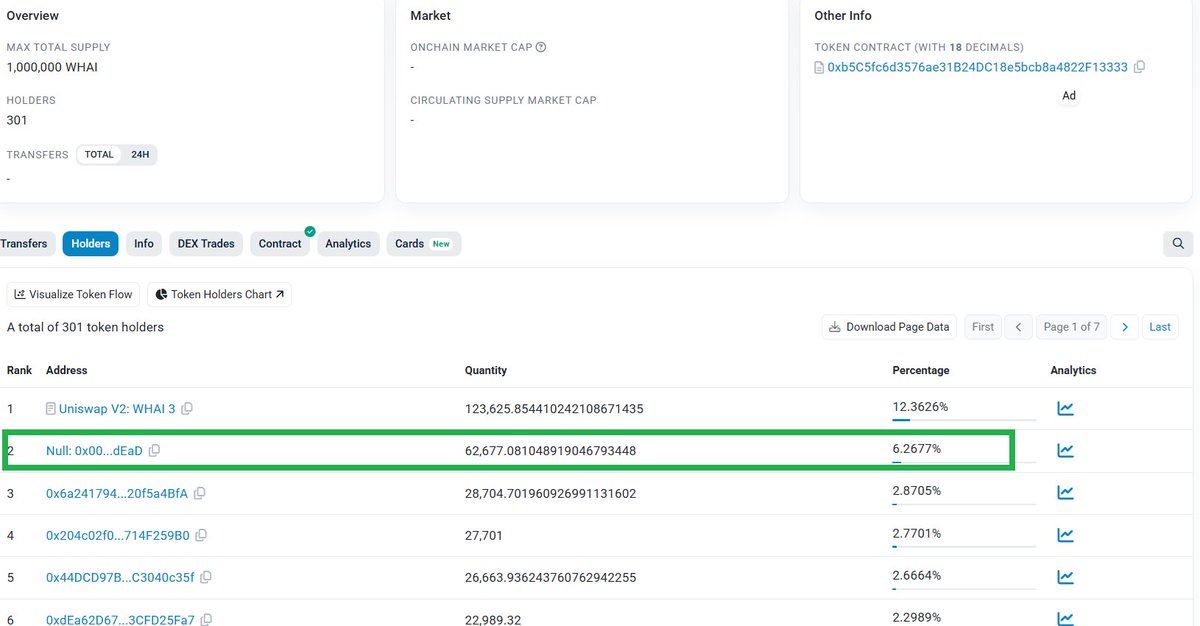Click 'A total of 301 token holders' text
This screenshot has width=1200, height=626.
tap(85, 327)
